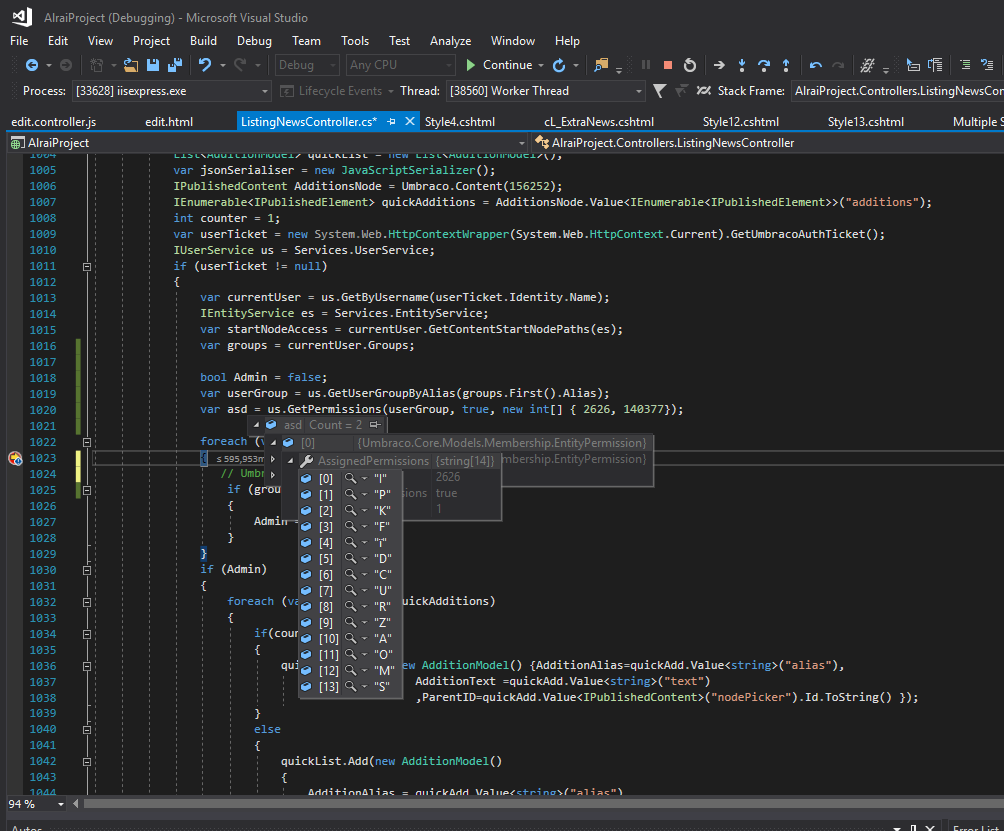Click the magnifier visualizer icon for item [13] "S"

pyautogui.click(x=350, y=686)
